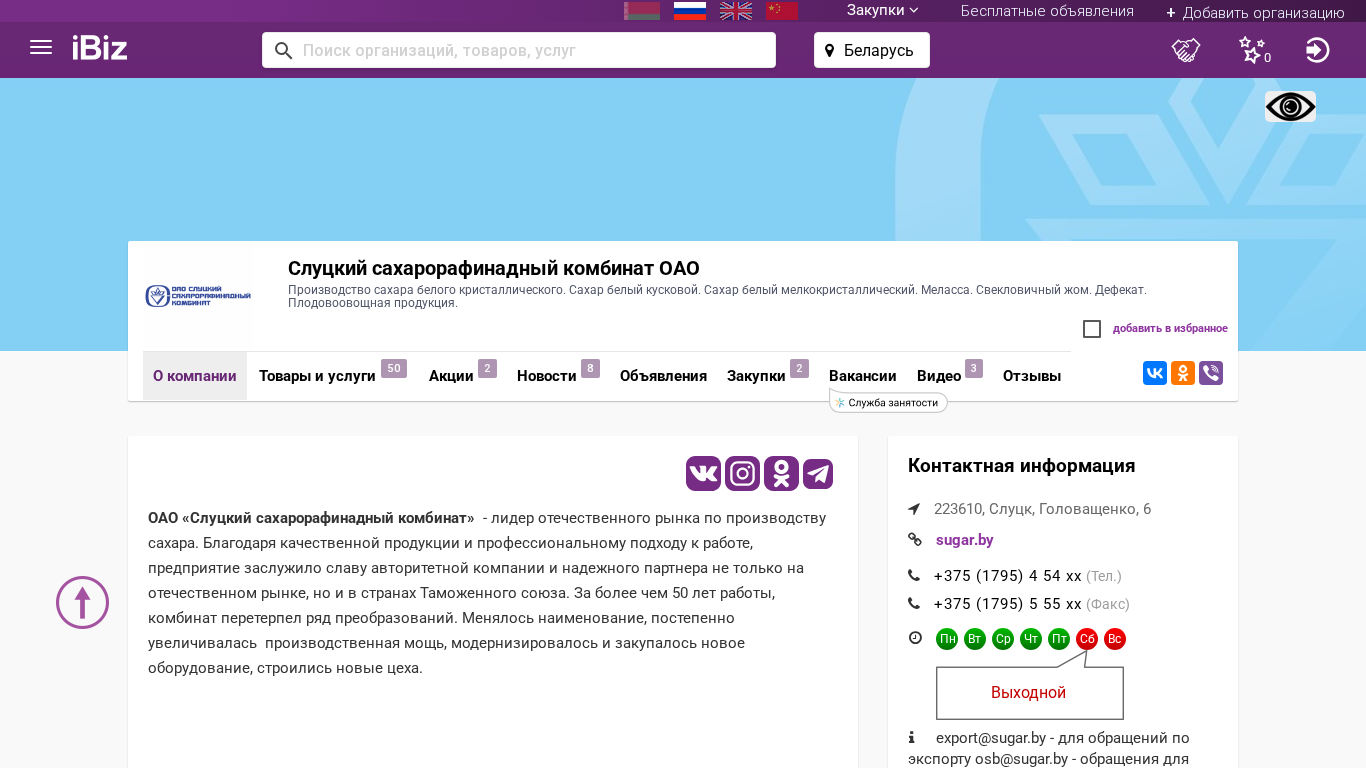Click the scroll-to-top arrow button

pos(82,602)
